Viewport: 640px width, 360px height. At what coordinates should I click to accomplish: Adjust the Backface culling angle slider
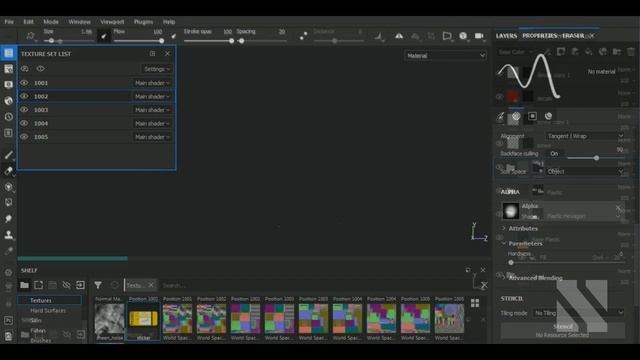pyautogui.click(x=596, y=158)
